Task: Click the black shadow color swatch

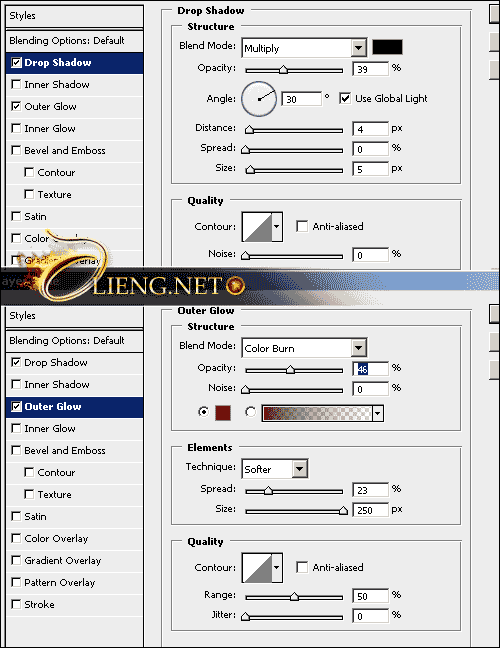Action: click(387, 47)
